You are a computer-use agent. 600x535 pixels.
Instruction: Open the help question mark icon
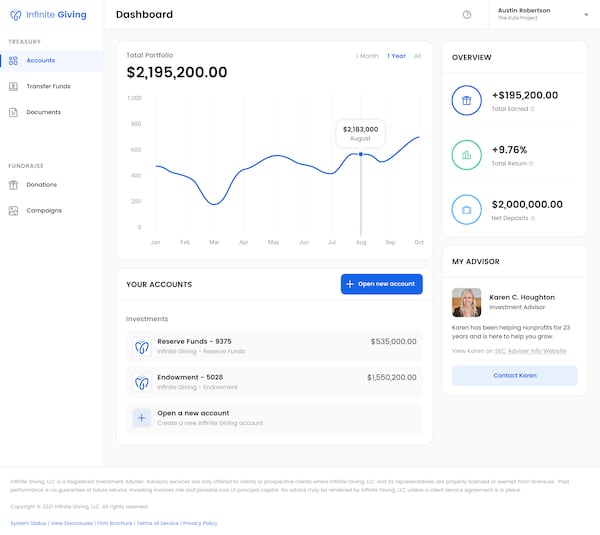point(467,15)
